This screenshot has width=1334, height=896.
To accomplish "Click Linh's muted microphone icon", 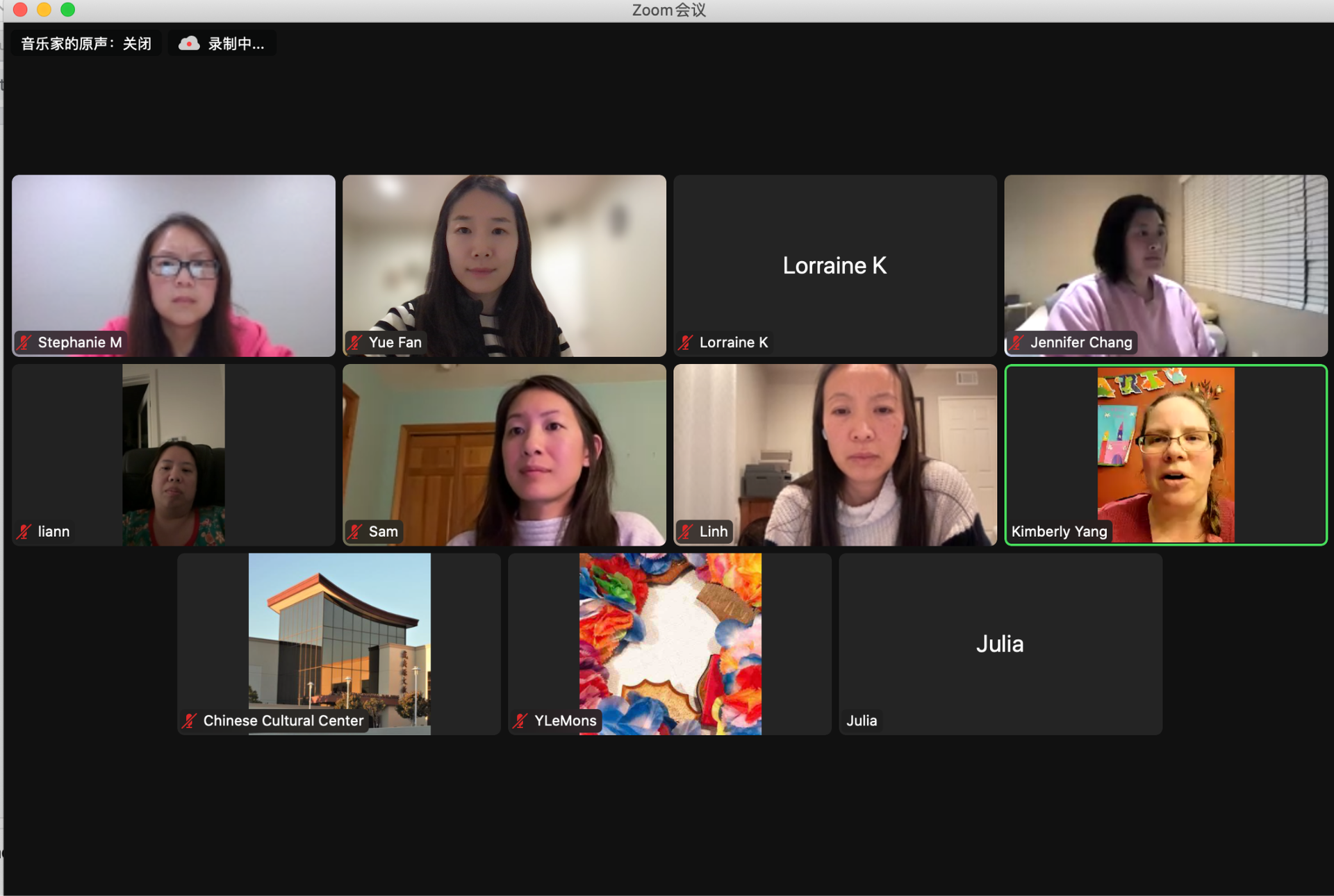I will pyautogui.click(x=686, y=532).
